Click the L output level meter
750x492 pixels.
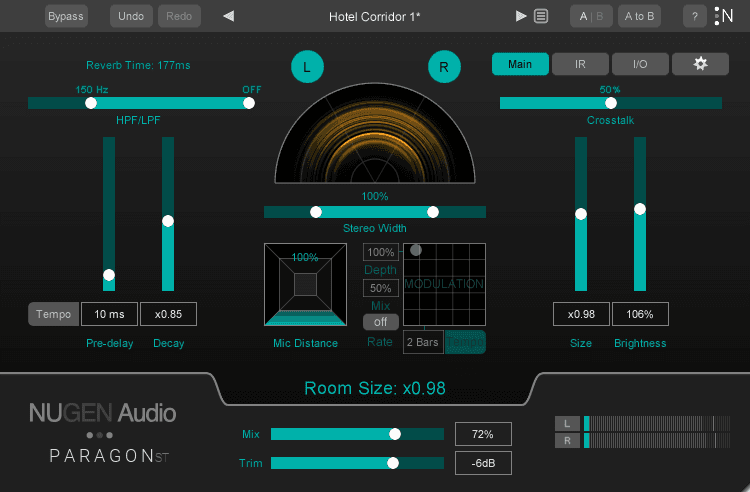657,424
